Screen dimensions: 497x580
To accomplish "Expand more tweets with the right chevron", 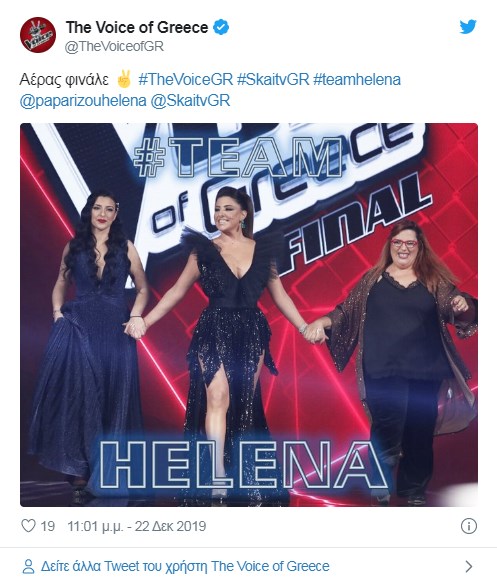I will (x=469, y=566).
